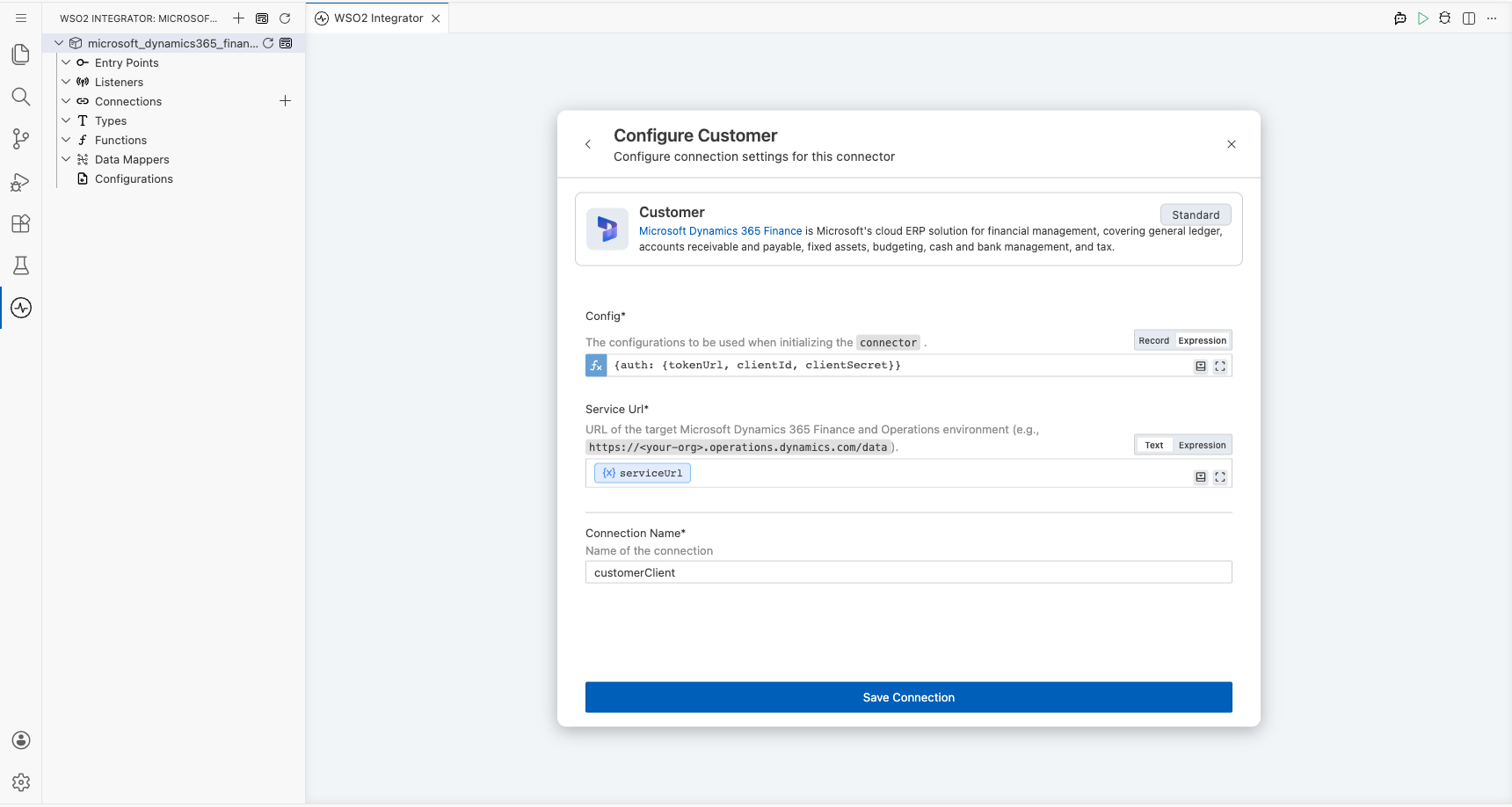The image size is (1512, 807).
Task: Expand the Data Mappers node
Action: (66, 159)
